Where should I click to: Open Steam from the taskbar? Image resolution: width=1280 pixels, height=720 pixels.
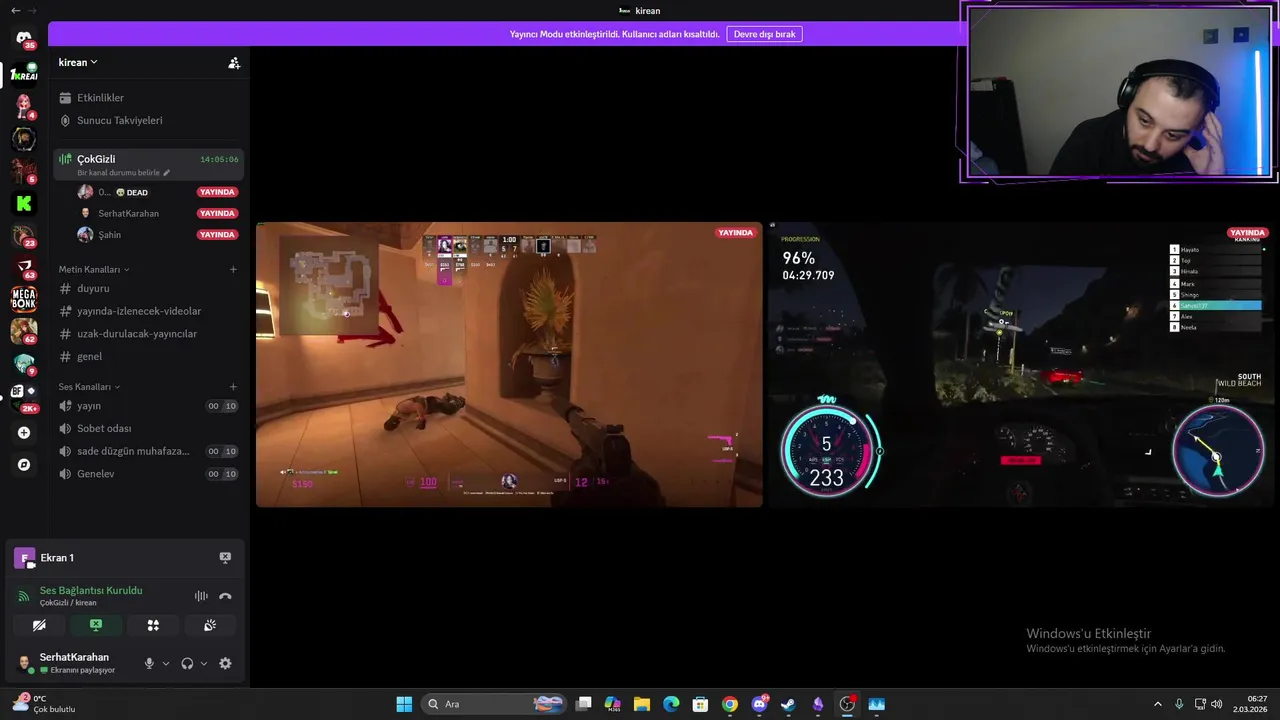pyautogui.click(x=788, y=704)
